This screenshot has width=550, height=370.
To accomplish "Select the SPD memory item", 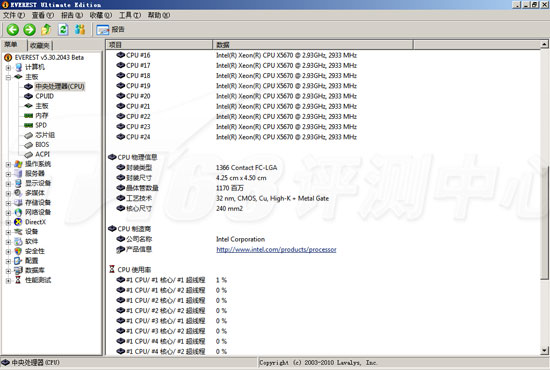I will click(x=41, y=125).
